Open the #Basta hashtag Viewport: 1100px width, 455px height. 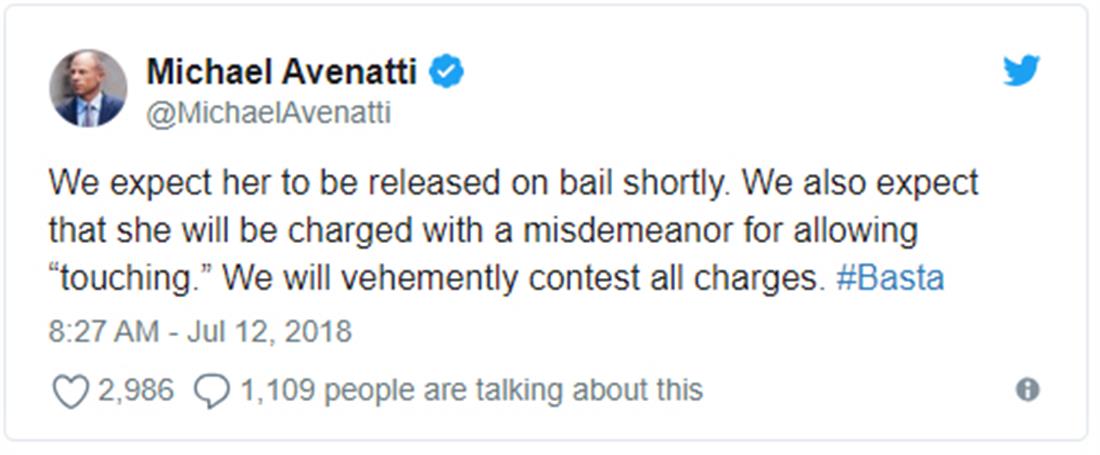click(889, 278)
